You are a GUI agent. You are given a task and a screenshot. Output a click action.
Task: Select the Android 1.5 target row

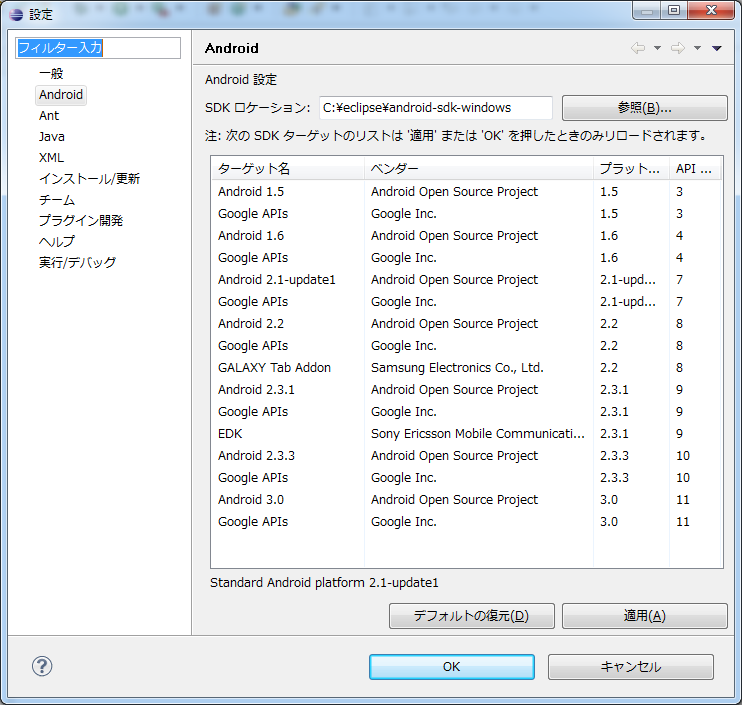(467, 192)
